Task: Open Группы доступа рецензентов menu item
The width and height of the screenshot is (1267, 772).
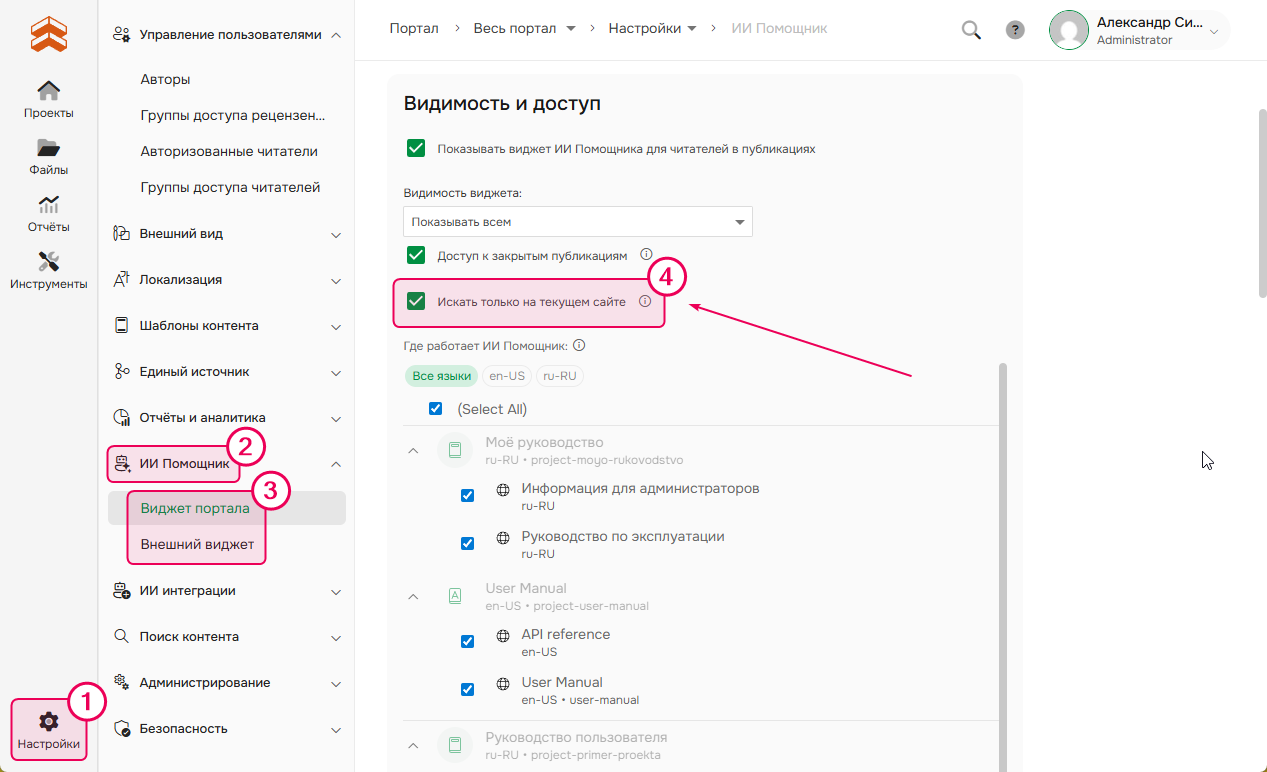Action: [x=233, y=115]
